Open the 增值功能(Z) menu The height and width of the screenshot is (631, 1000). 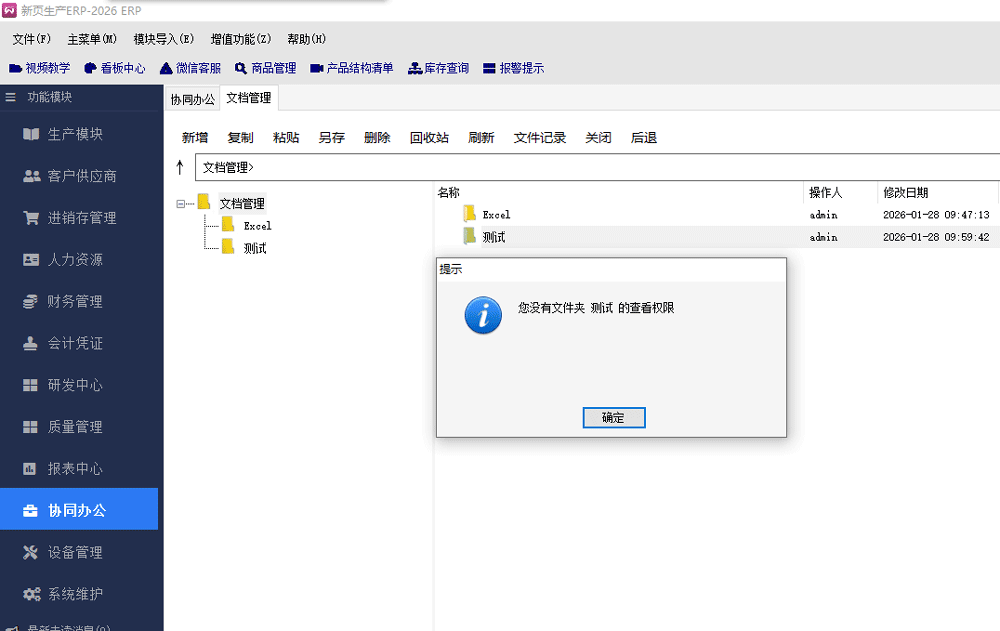tap(240, 39)
